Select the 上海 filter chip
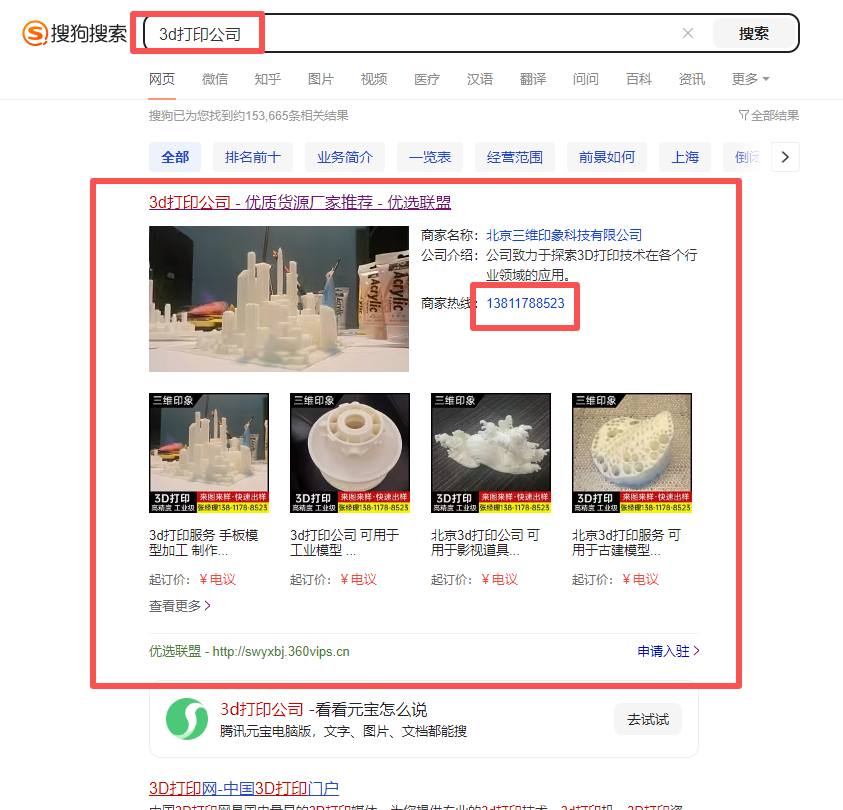This screenshot has height=810, width=843. [685, 157]
